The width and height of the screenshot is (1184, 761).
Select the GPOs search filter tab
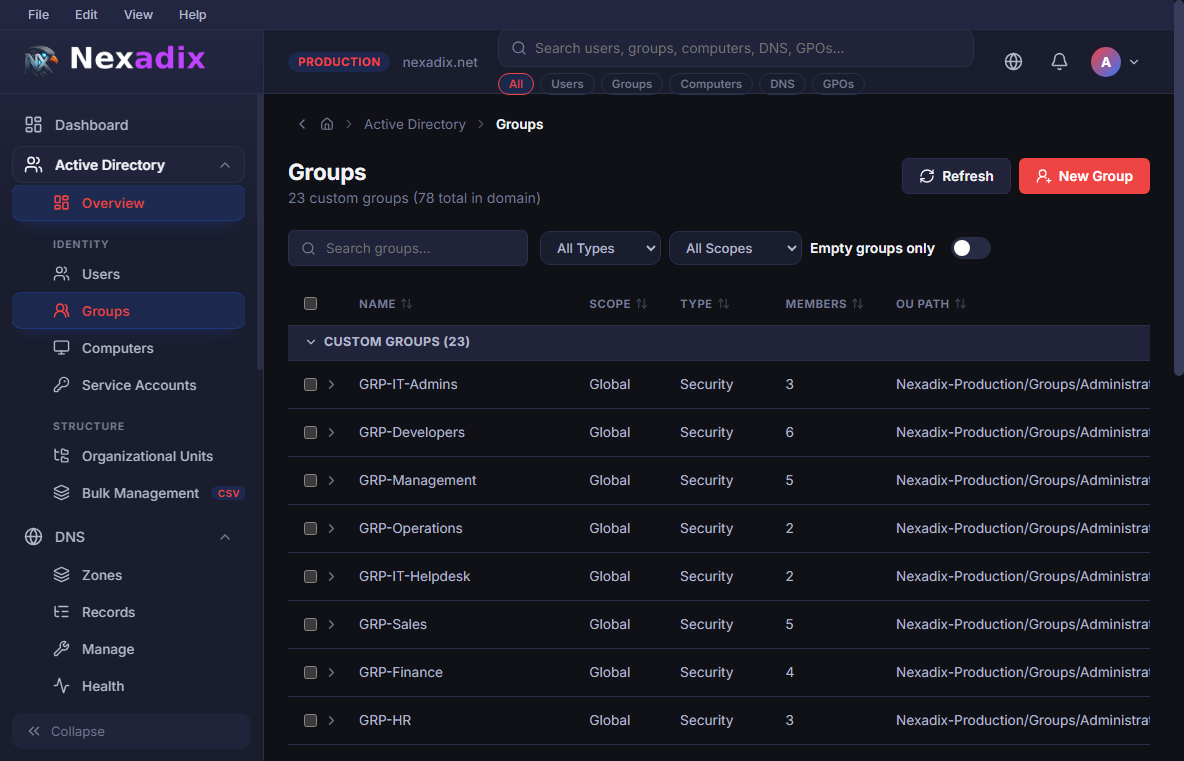838,84
